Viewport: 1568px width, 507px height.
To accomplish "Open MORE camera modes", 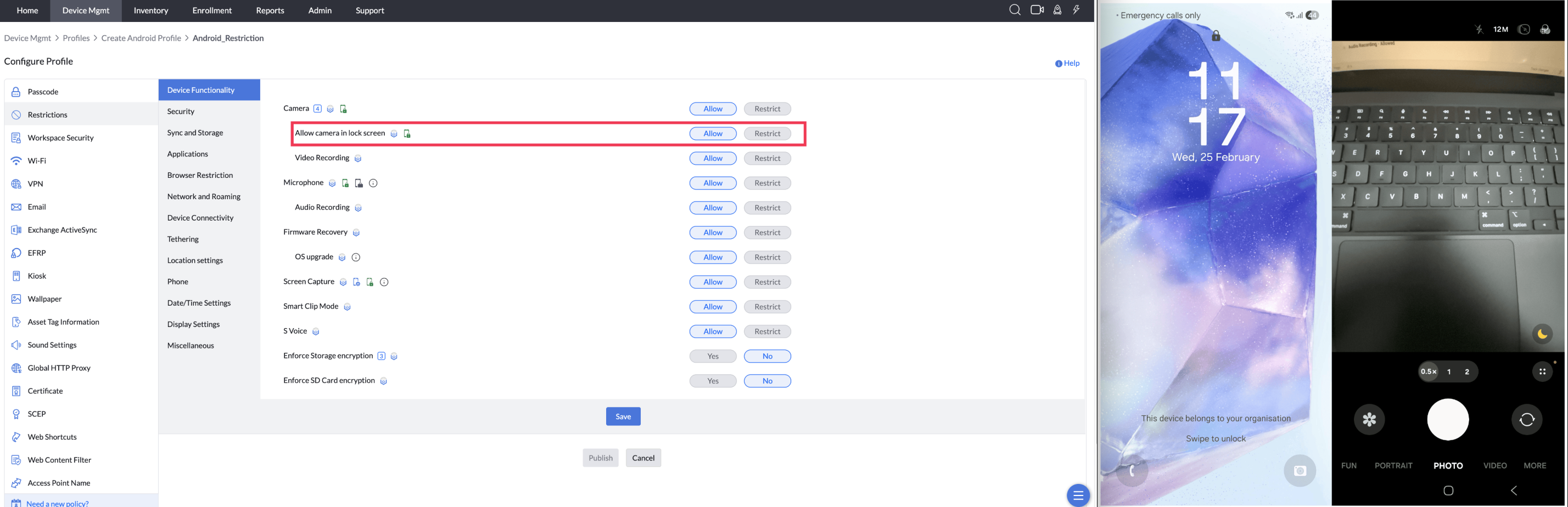I will [1535, 466].
